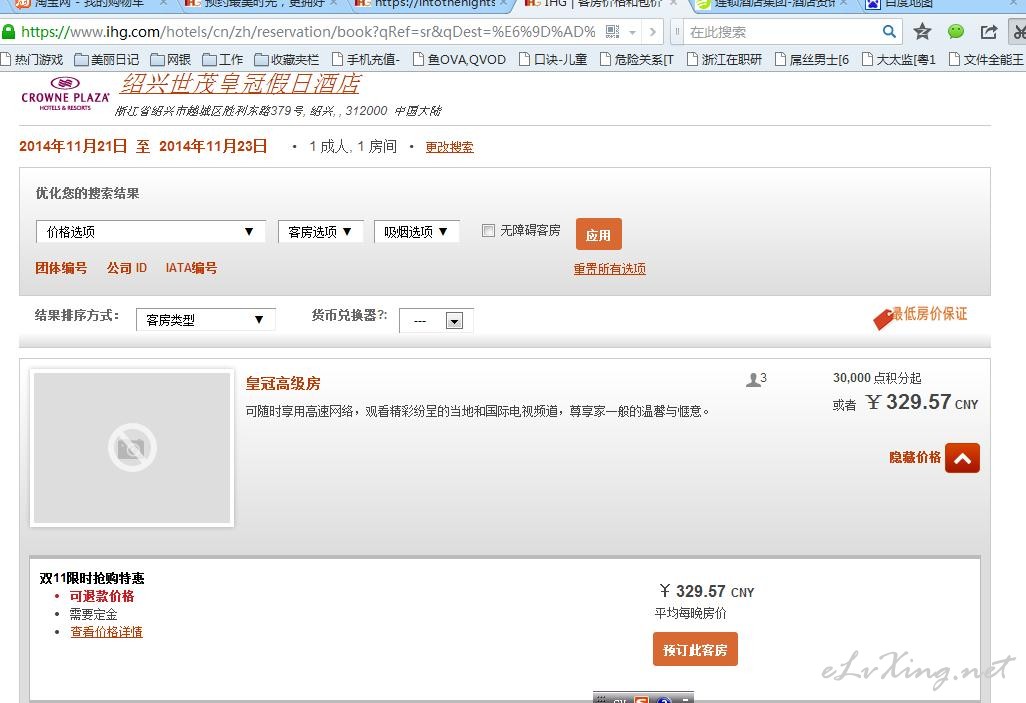The image size is (1026, 703).
Task: Open the 客房类型 sort dropdown
Action: [x=205, y=320]
